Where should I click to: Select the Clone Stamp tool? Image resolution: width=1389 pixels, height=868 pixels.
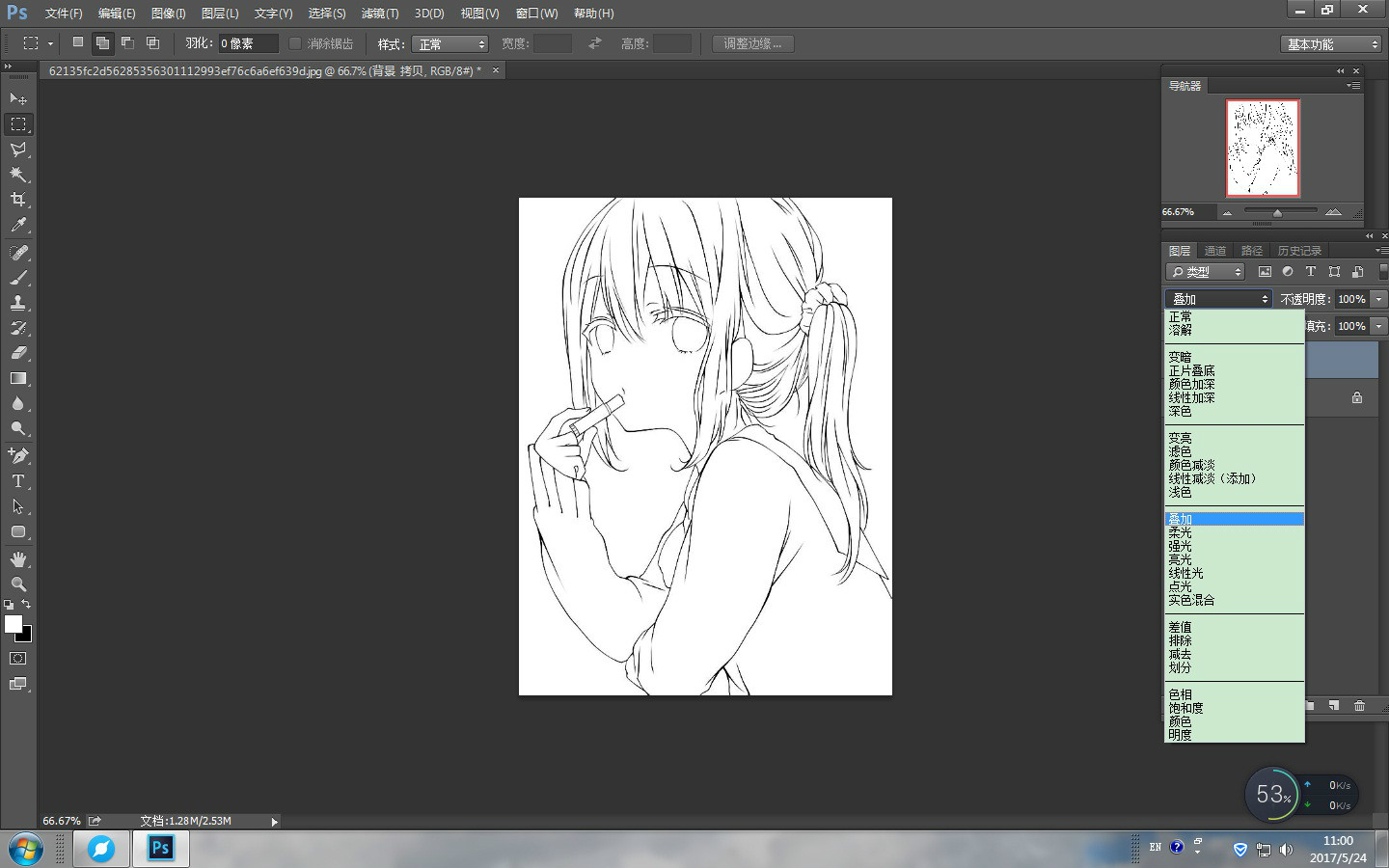click(x=18, y=303)
